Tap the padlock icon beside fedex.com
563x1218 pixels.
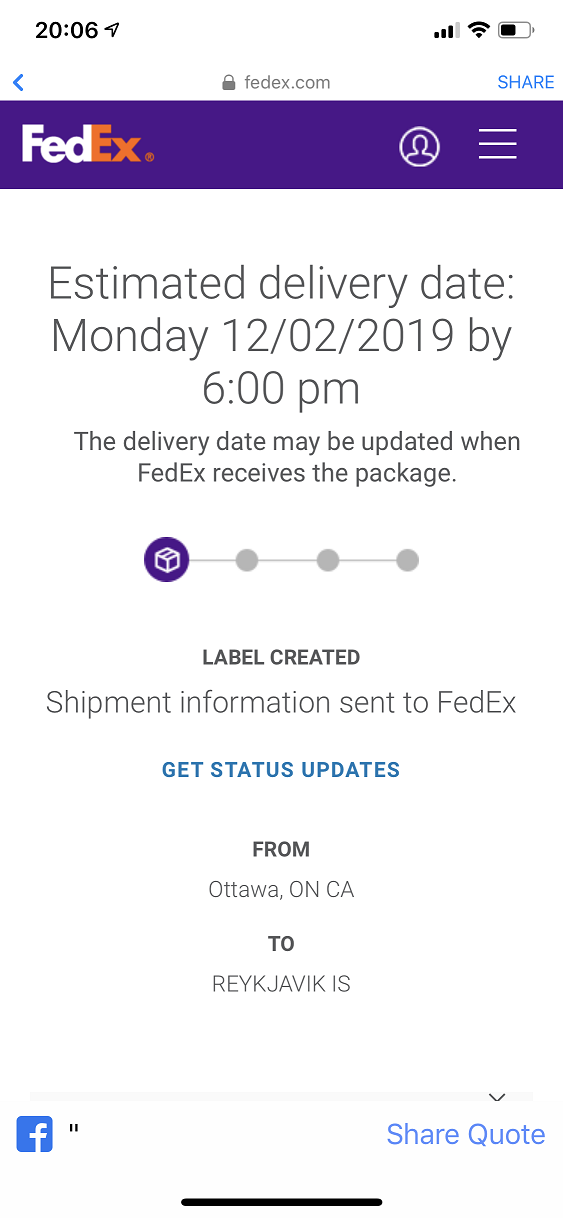coord(229,83)
